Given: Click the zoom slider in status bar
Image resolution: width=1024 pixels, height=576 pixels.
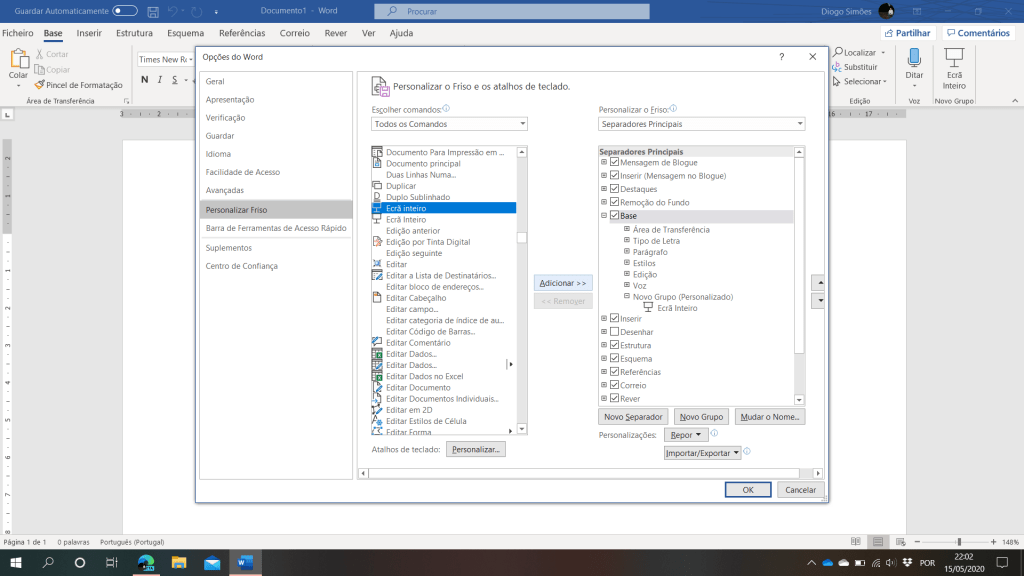Looking at the screenshot, I should pos(957,542).
